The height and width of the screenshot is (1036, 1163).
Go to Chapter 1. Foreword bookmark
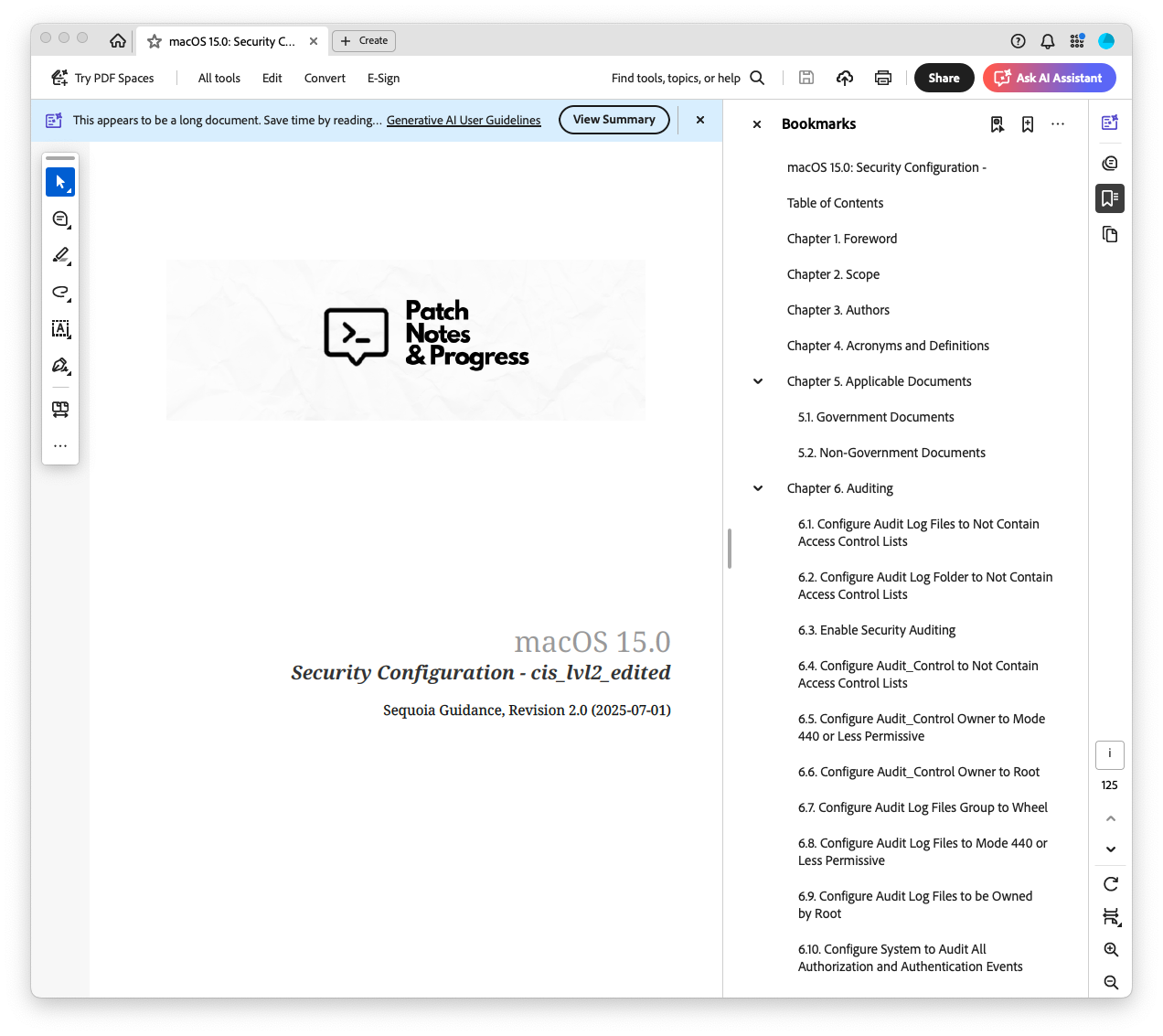pos(842,239)
